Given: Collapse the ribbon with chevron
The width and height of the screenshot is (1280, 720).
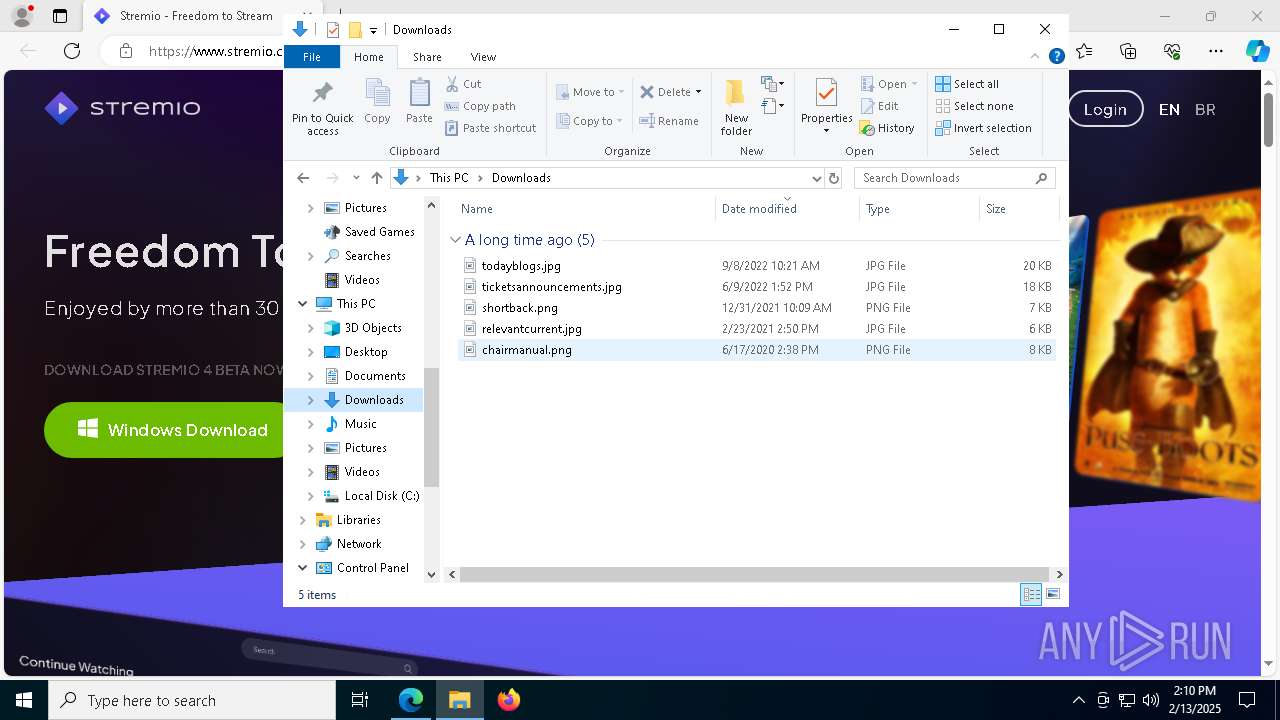Looking at the screenshot, I should [x=1036, y=57].
